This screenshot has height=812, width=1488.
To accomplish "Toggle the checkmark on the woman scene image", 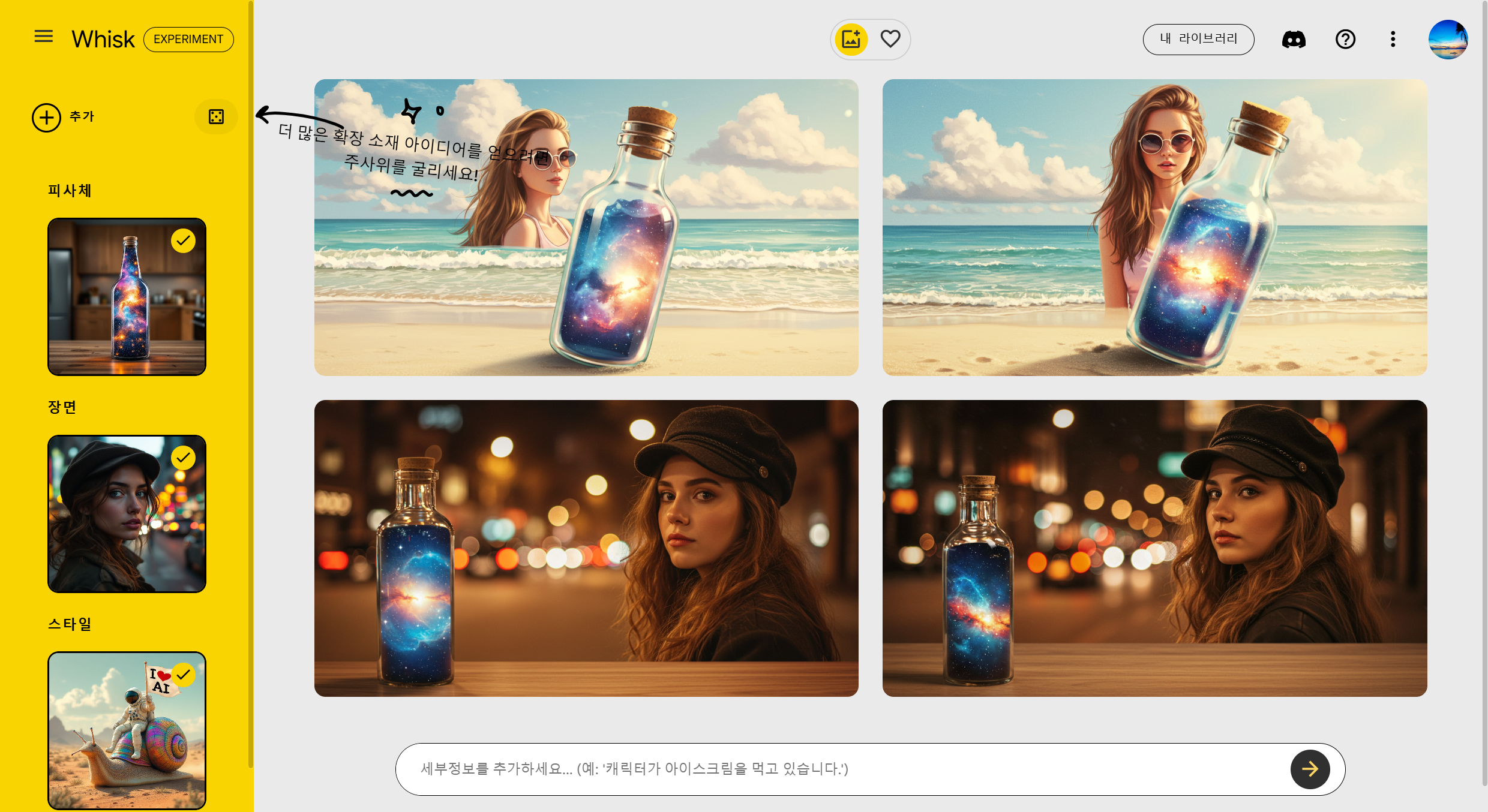I will 183,458.
